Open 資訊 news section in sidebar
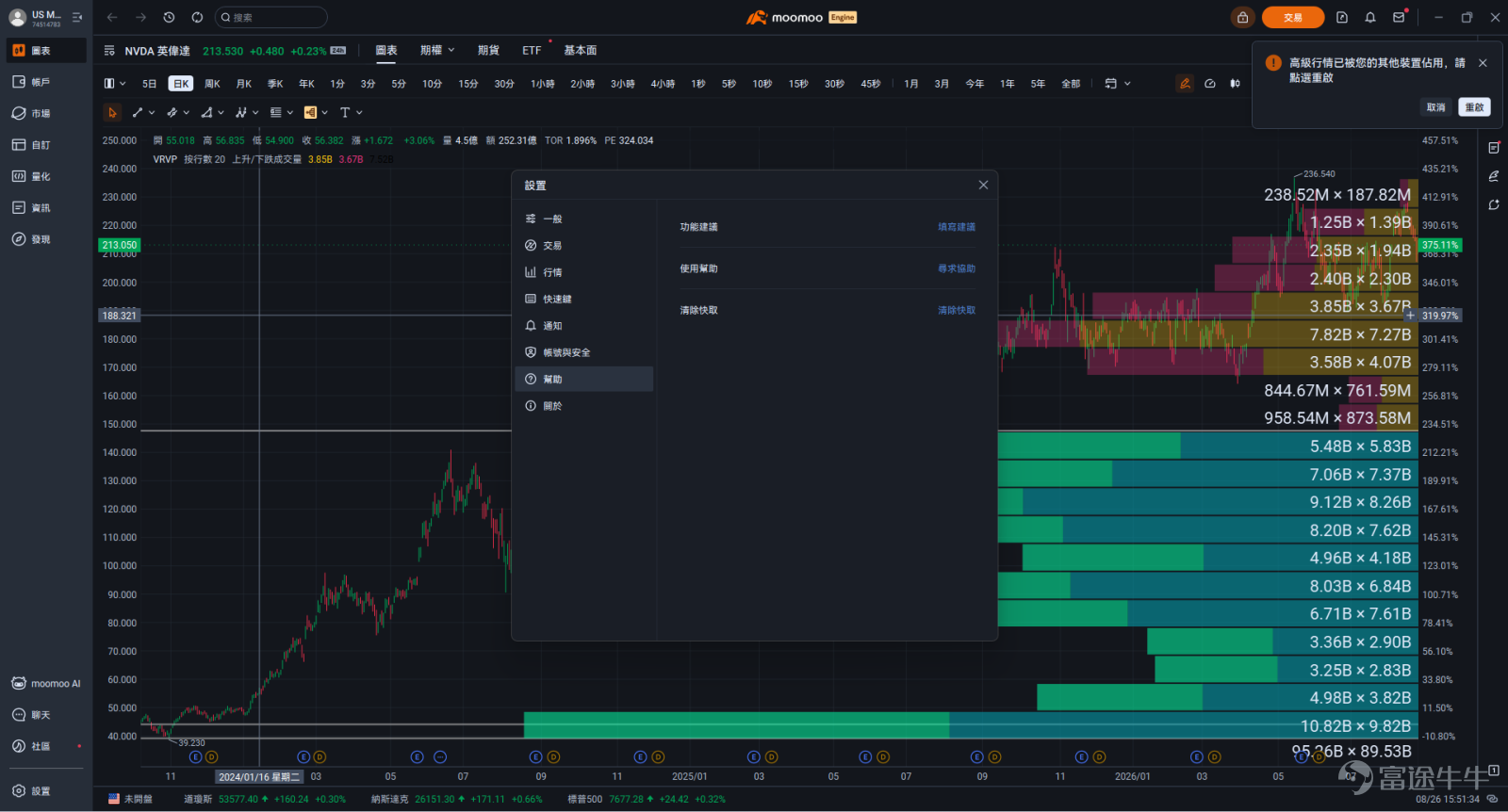This screenshot has height=812, width=1508. coord(46,207)
